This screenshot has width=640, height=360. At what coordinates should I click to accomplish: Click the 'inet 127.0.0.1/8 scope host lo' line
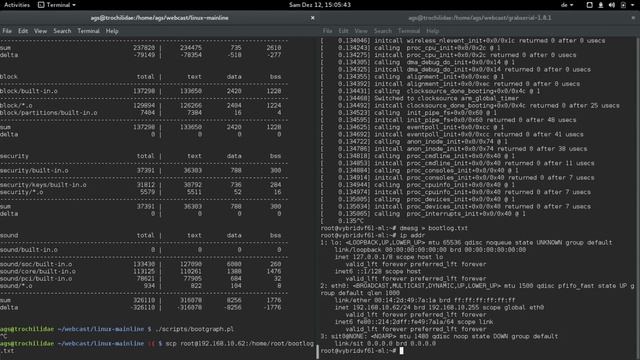click(389, 257)
